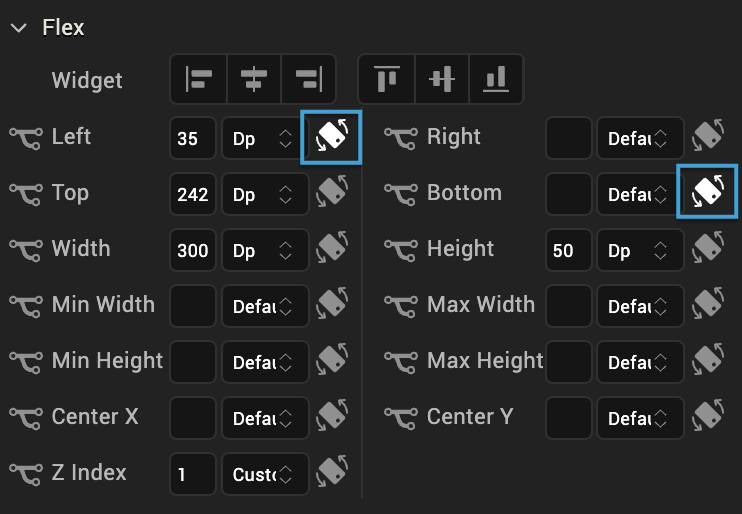This screenshot has height=514, width=742.
Task: Align widget to top edge
Action: [x=387, y=80]
